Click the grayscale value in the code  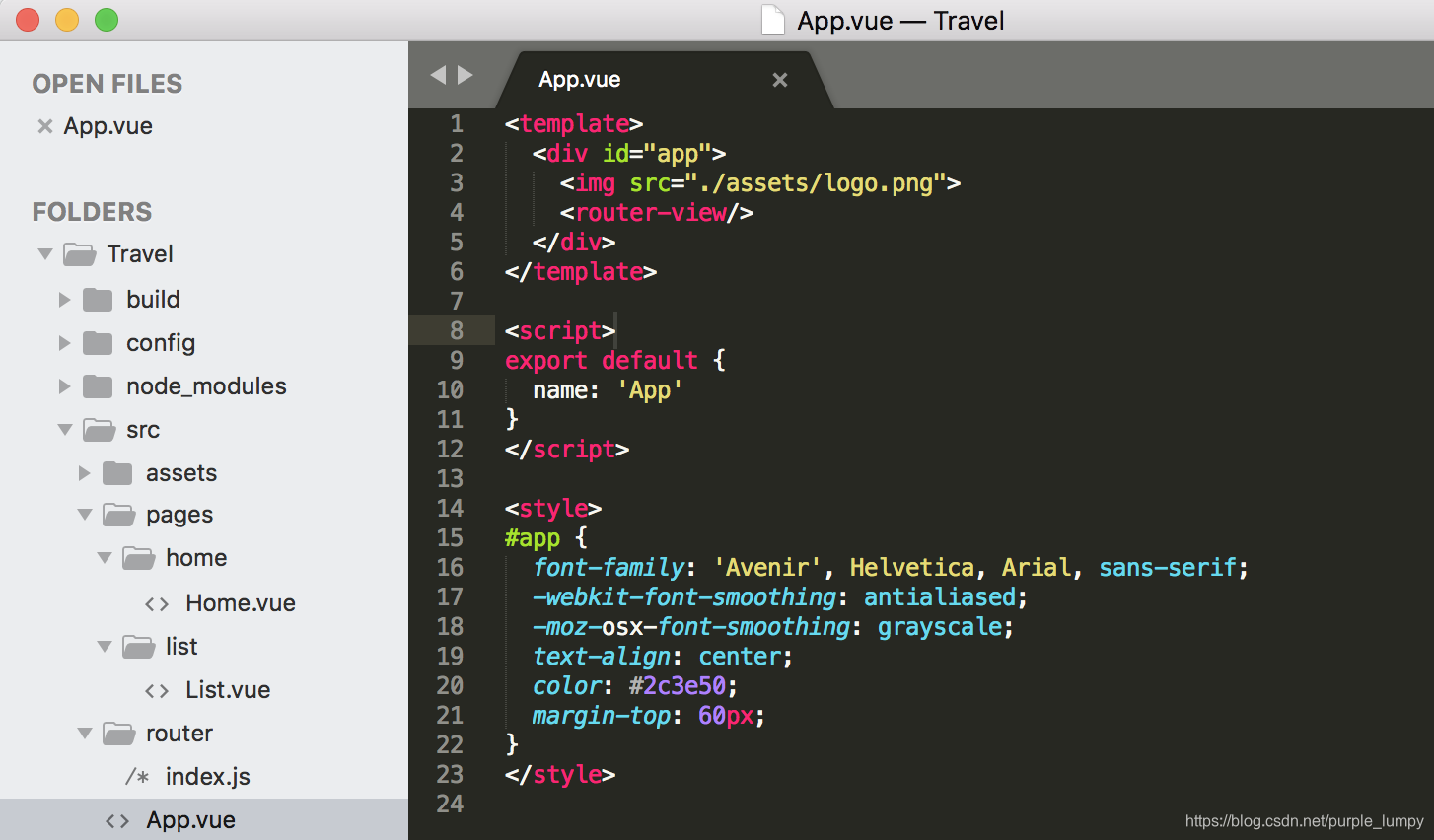(x=940, y=627)
